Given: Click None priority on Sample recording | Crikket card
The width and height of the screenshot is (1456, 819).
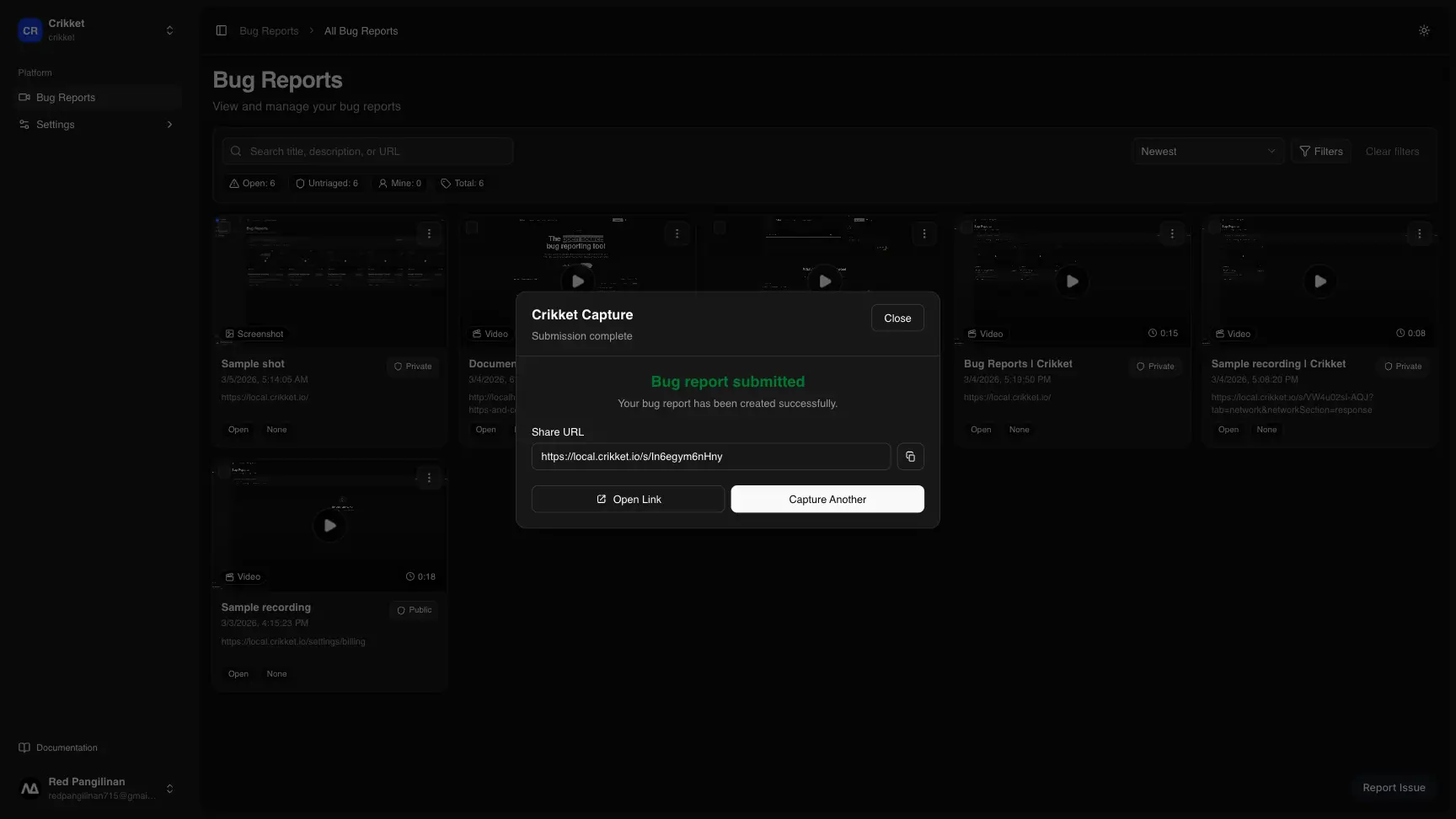Looking at the screenshot, I should (1266, 430).
